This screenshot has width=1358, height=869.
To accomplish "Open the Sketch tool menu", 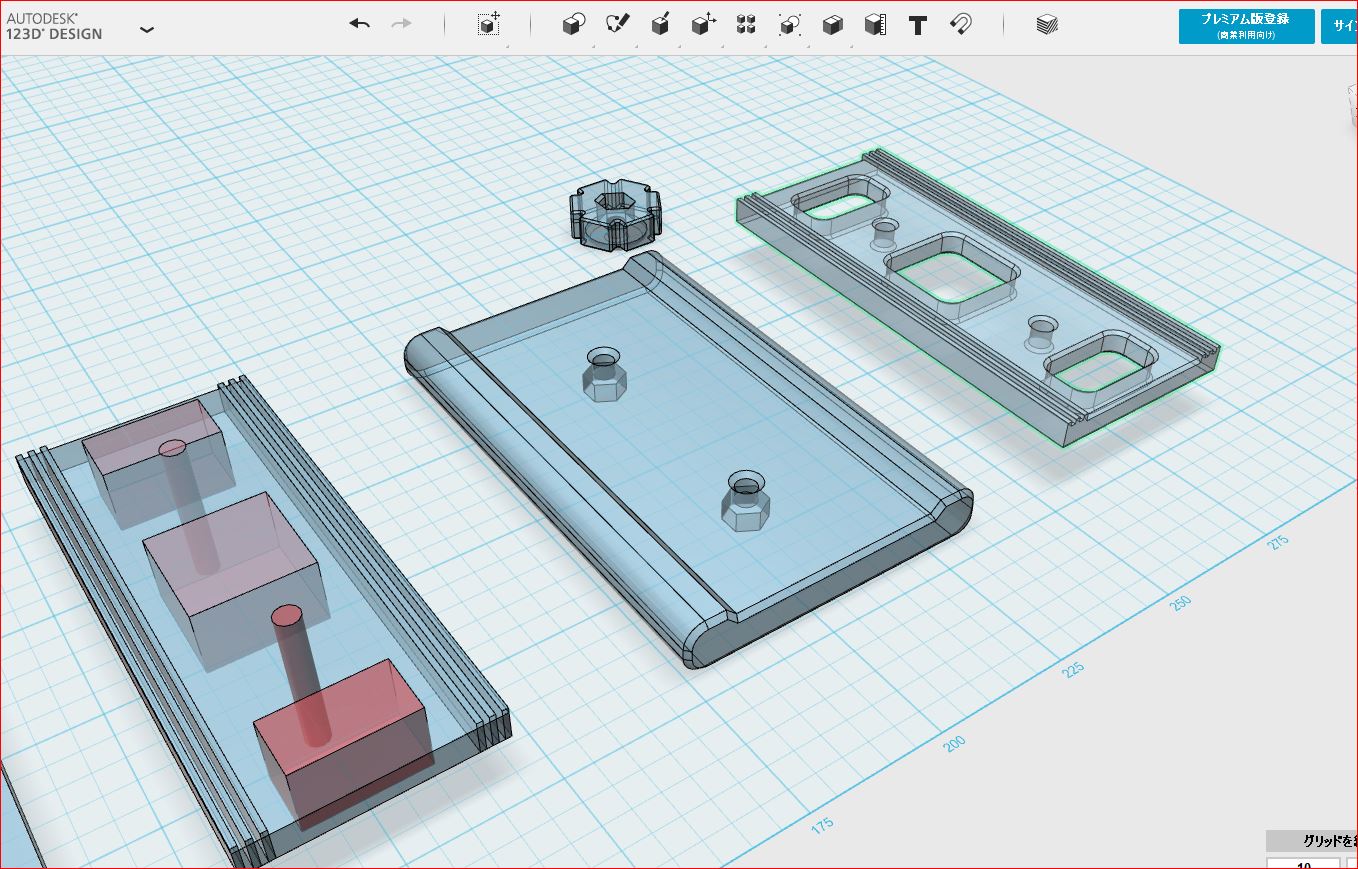I will [617, 25].
